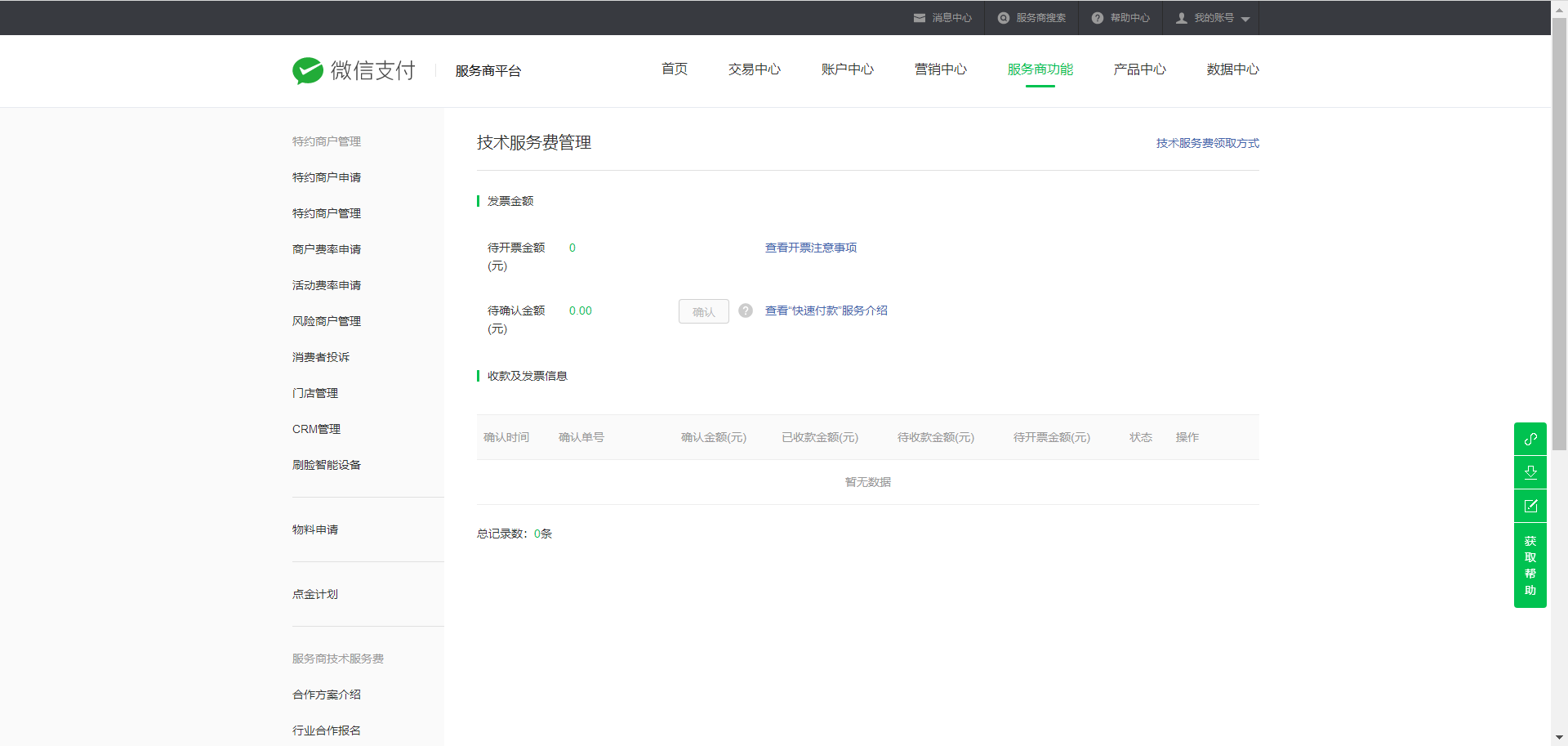Click the green edit feedback icon
The height and width of the screenshot is (746, 1568).
click(1530, 506)
